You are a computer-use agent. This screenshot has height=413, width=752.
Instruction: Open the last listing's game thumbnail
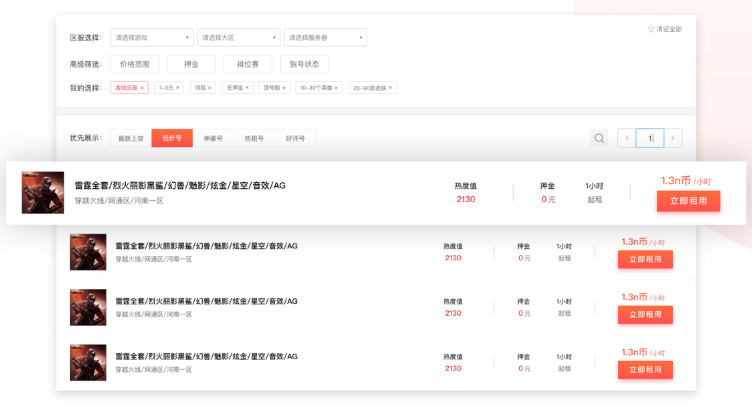click(x=88, y=363)
